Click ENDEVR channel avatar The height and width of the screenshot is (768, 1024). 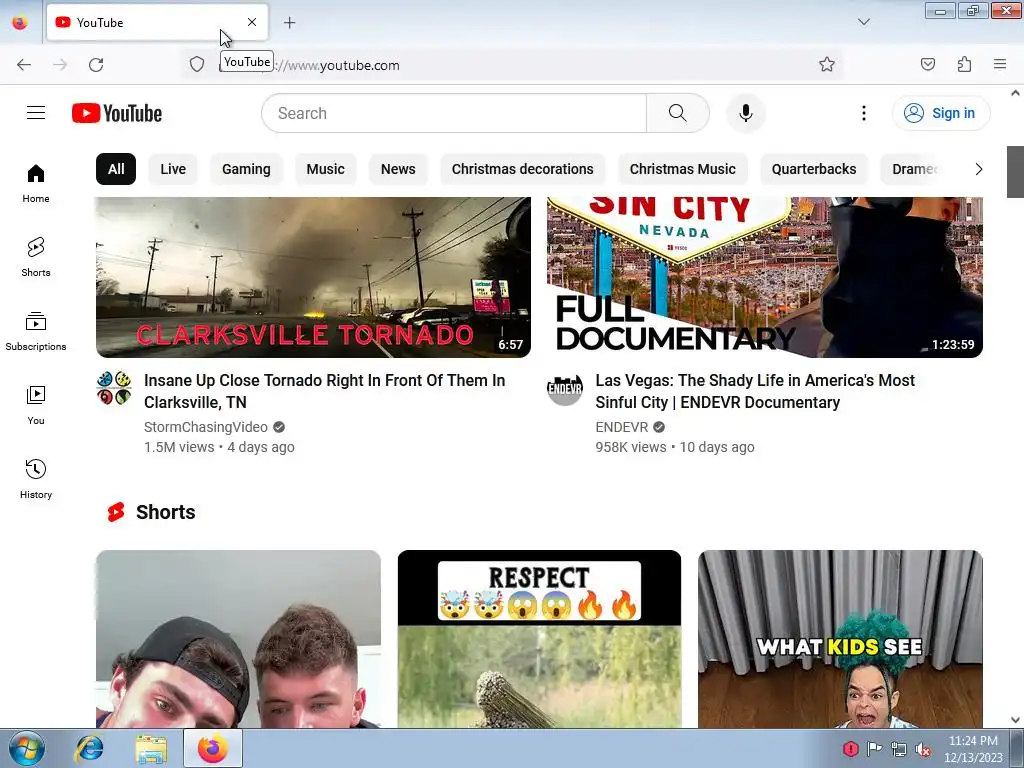pos(565,388)
